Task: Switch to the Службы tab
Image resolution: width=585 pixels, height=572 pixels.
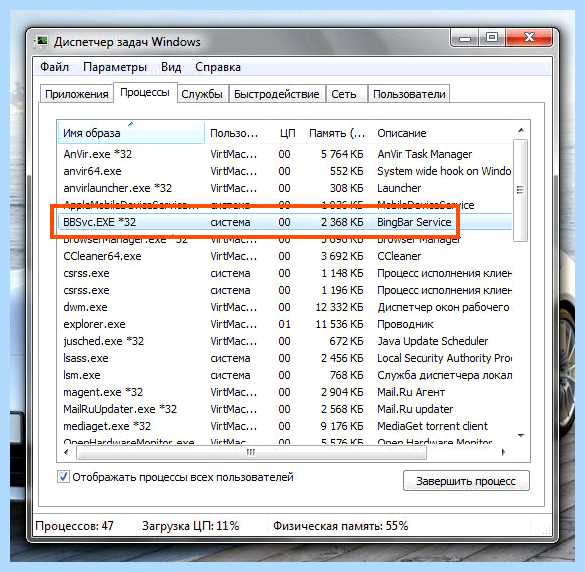Action: (202, 94)
